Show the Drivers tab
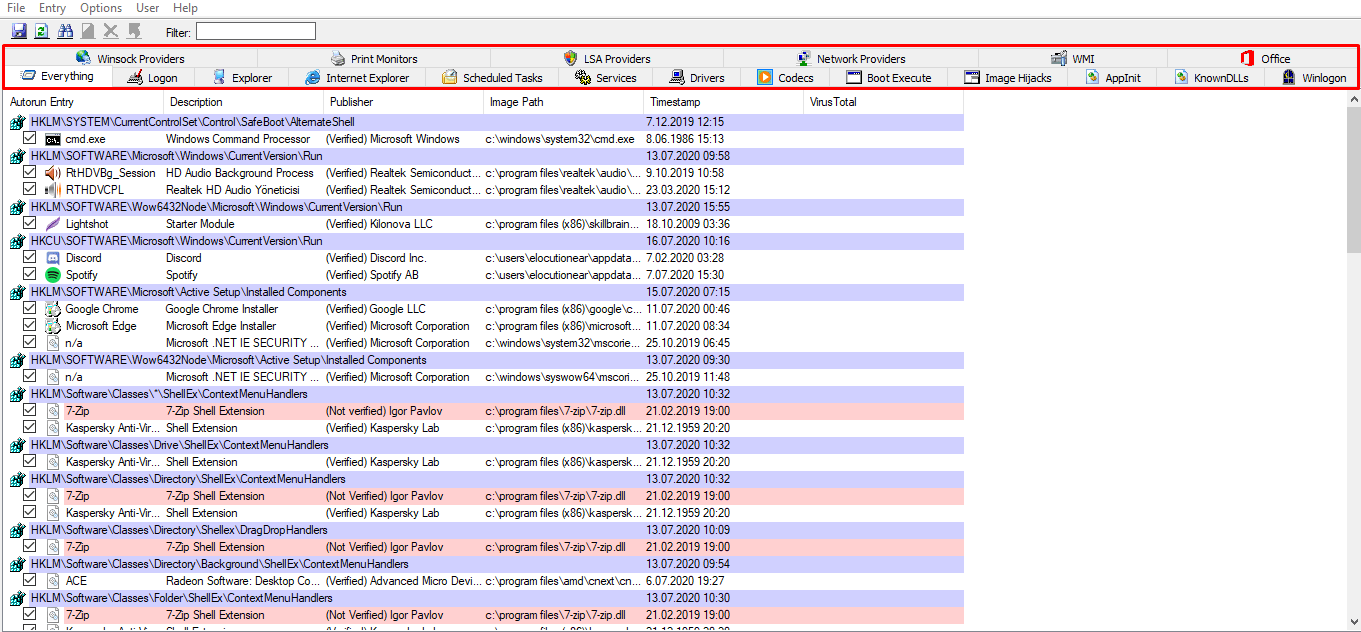Screen dimensions: 1361x632 pyautogui.click(x=697, y=78)
